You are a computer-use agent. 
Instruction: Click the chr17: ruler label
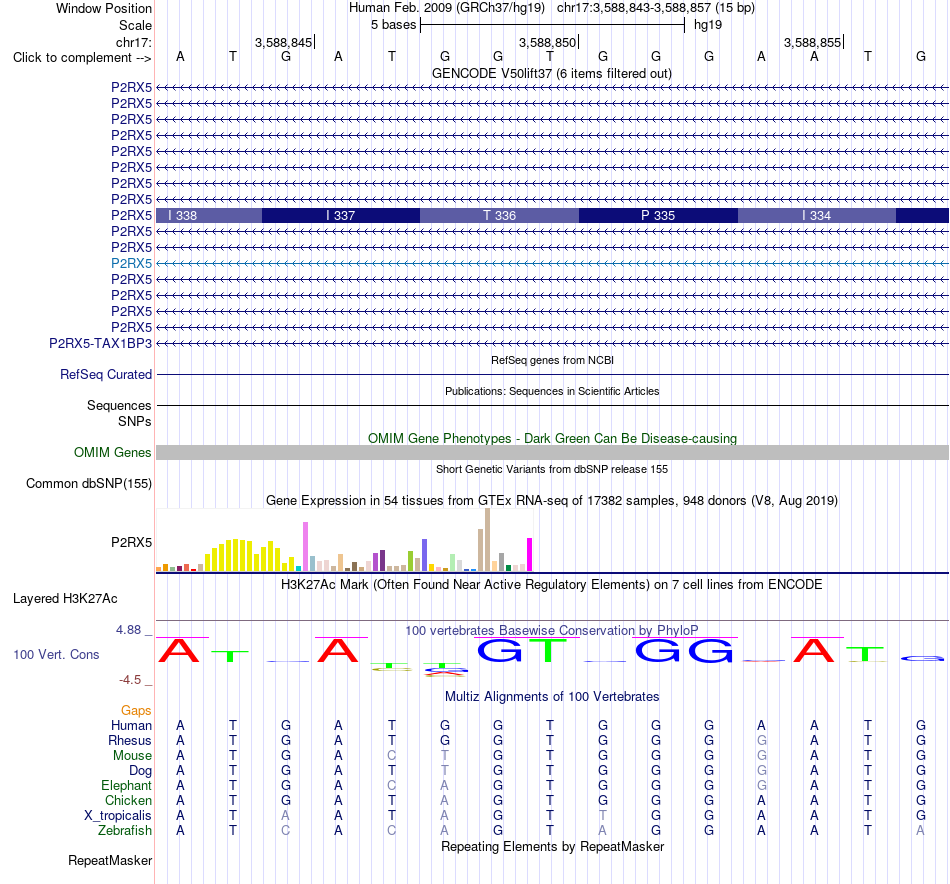(x=134, y=42)
